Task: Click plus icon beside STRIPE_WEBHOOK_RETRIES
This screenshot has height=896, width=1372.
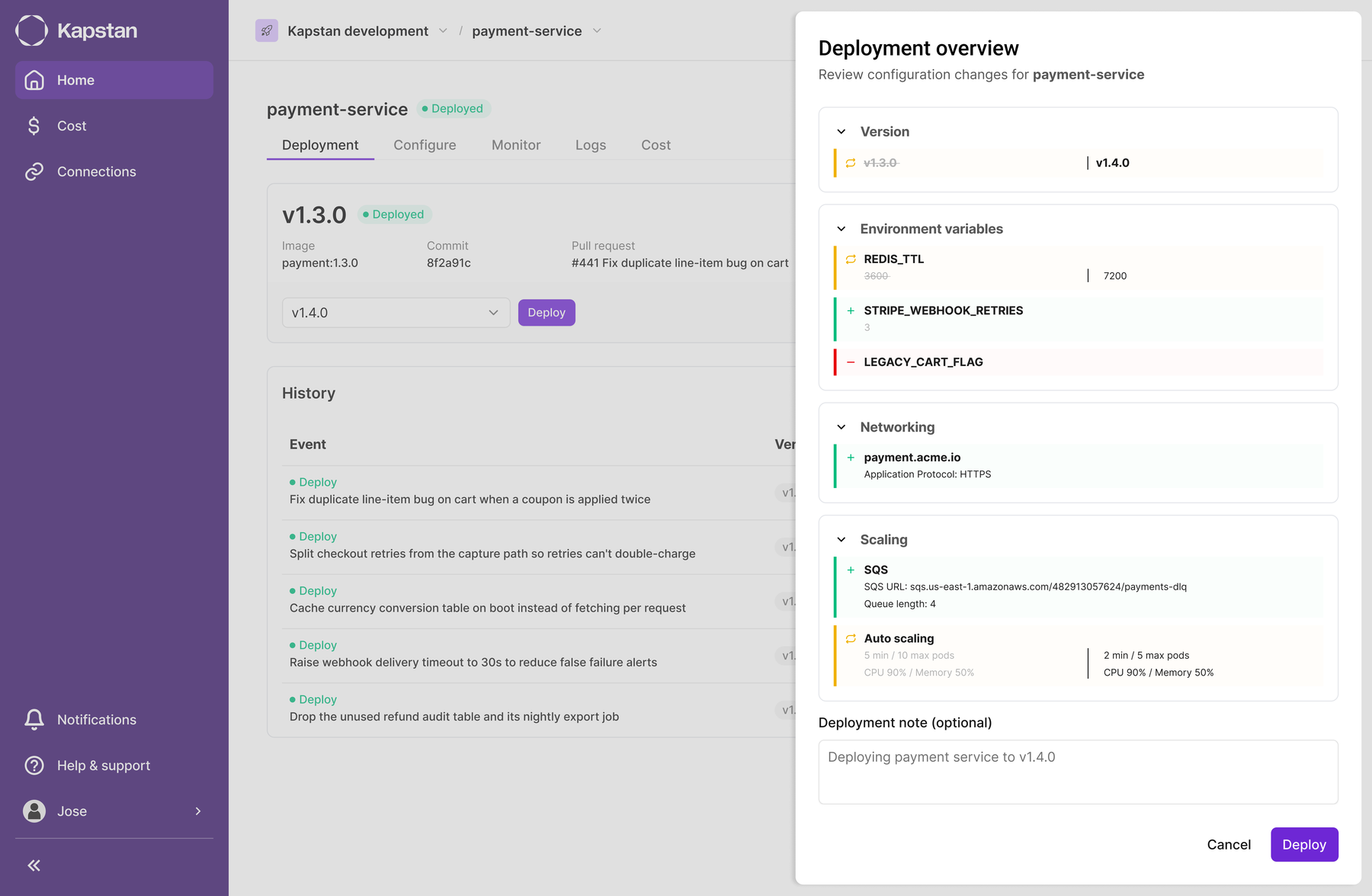Action: tap(851, 310)
